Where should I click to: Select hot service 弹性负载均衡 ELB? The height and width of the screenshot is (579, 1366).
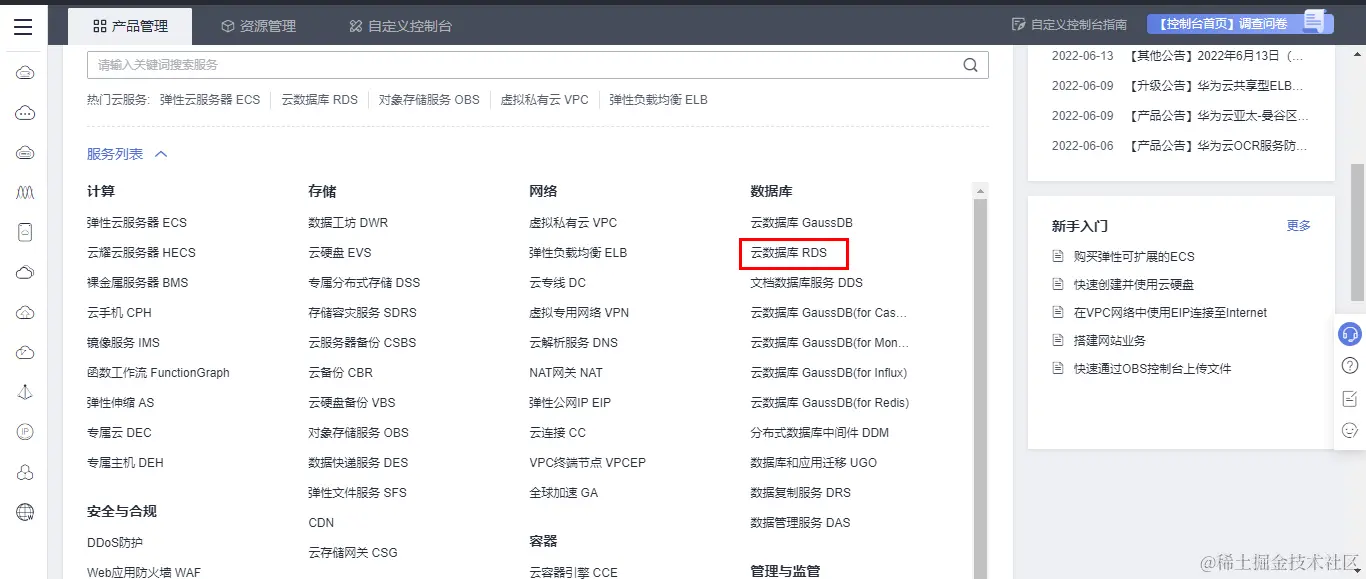click(x=659, y=100)
